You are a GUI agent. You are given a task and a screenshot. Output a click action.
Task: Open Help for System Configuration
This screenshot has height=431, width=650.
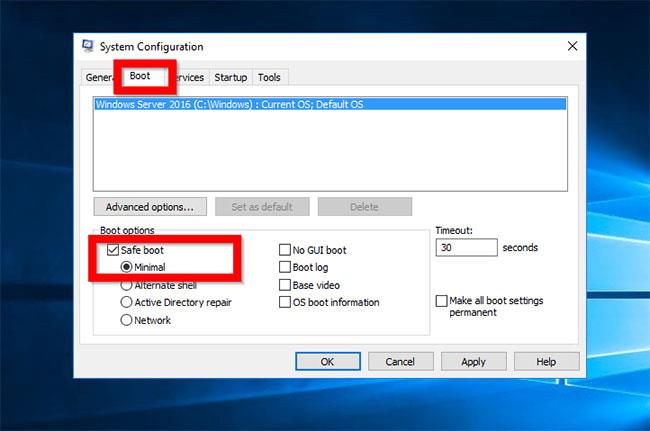click(546, 361)
